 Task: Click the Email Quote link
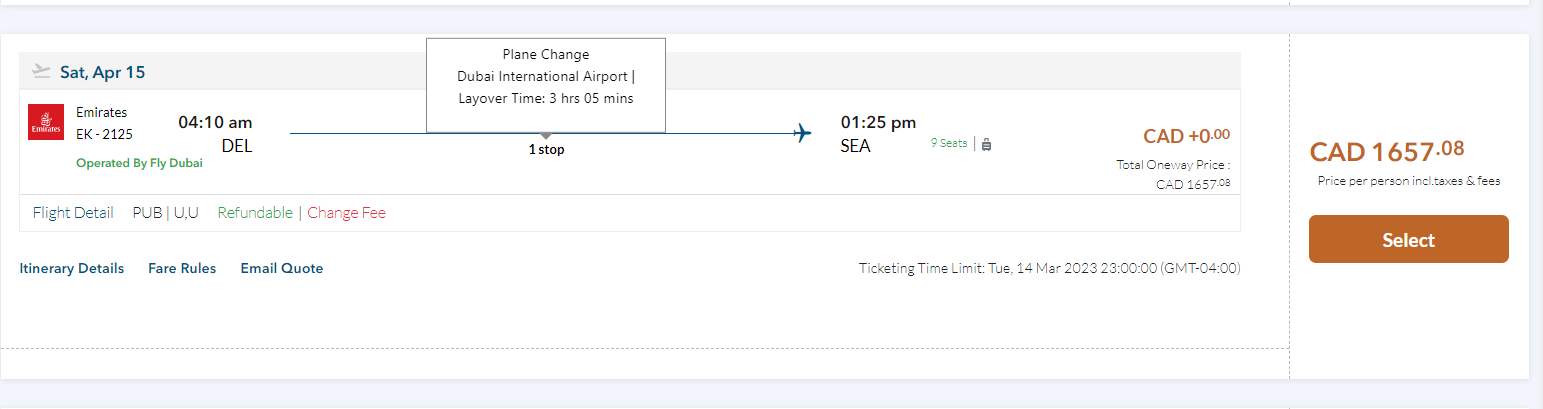tap(282, 268)
